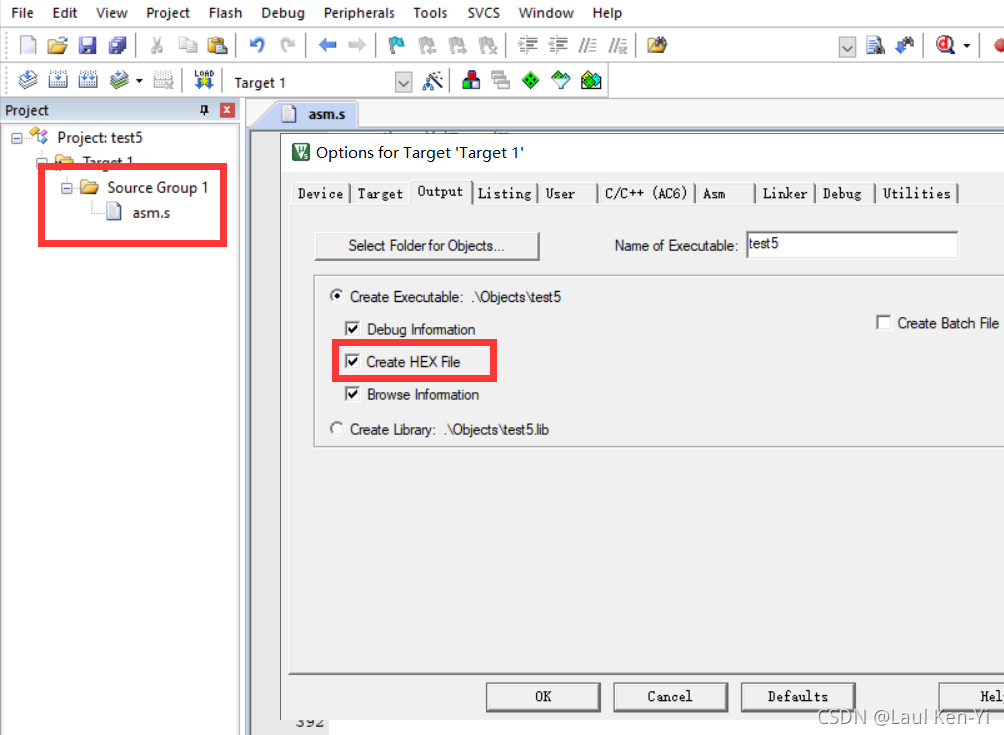This screenshot has width=1004, height=735.
Task: Switch to the Linker tab
Action: pos(785,193)
